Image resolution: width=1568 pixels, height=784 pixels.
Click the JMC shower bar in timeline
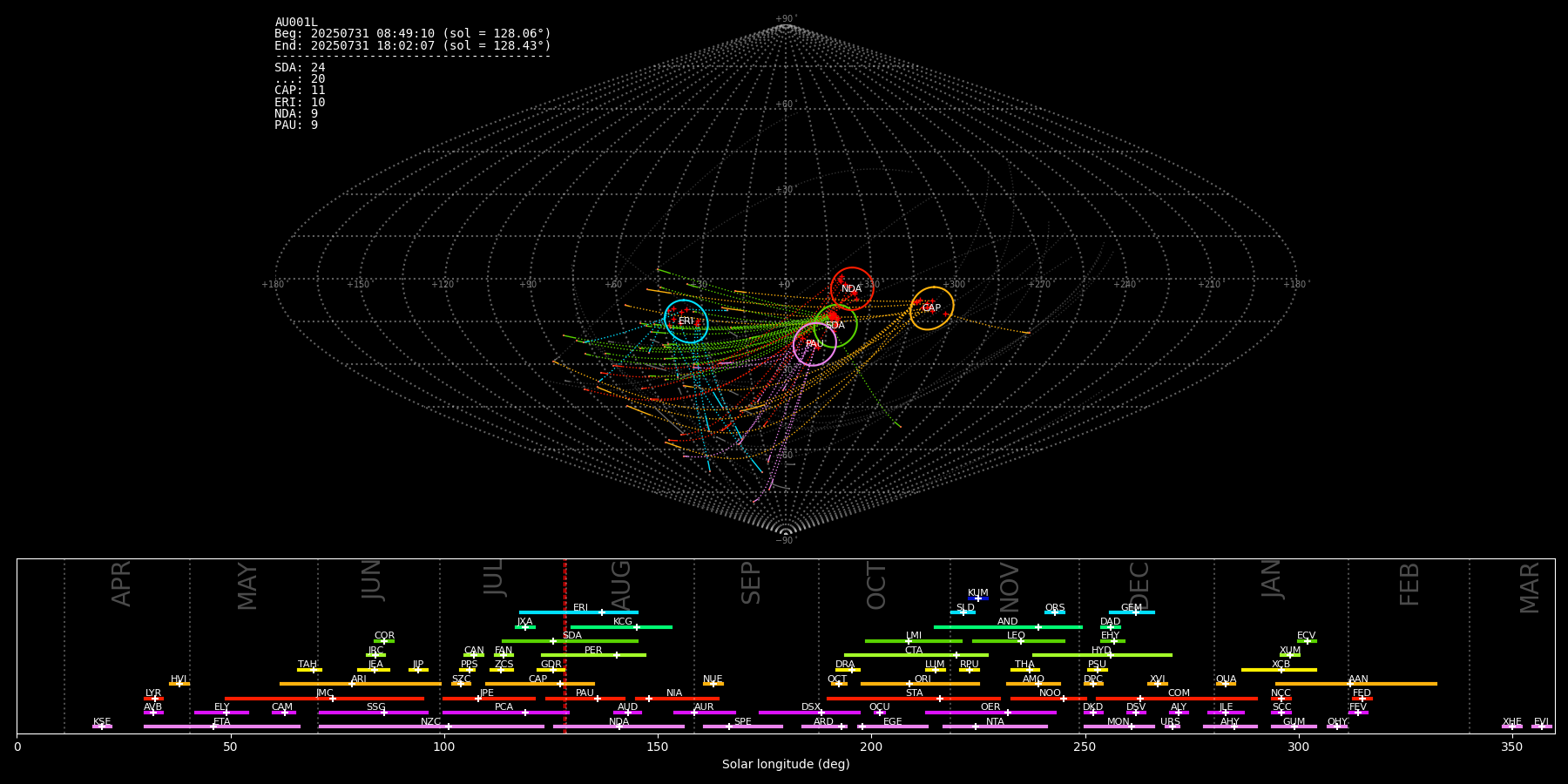tap(324, 699)
